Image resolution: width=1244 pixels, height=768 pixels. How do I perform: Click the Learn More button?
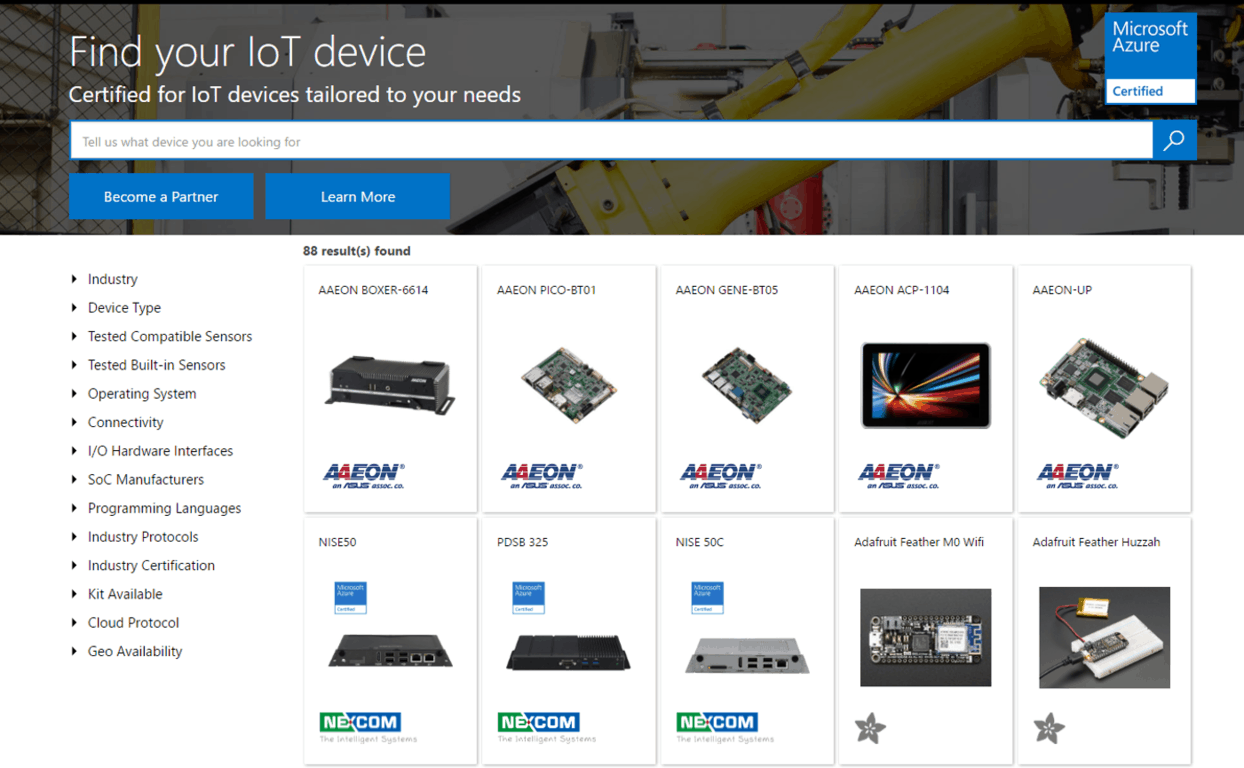pos(357,197)
